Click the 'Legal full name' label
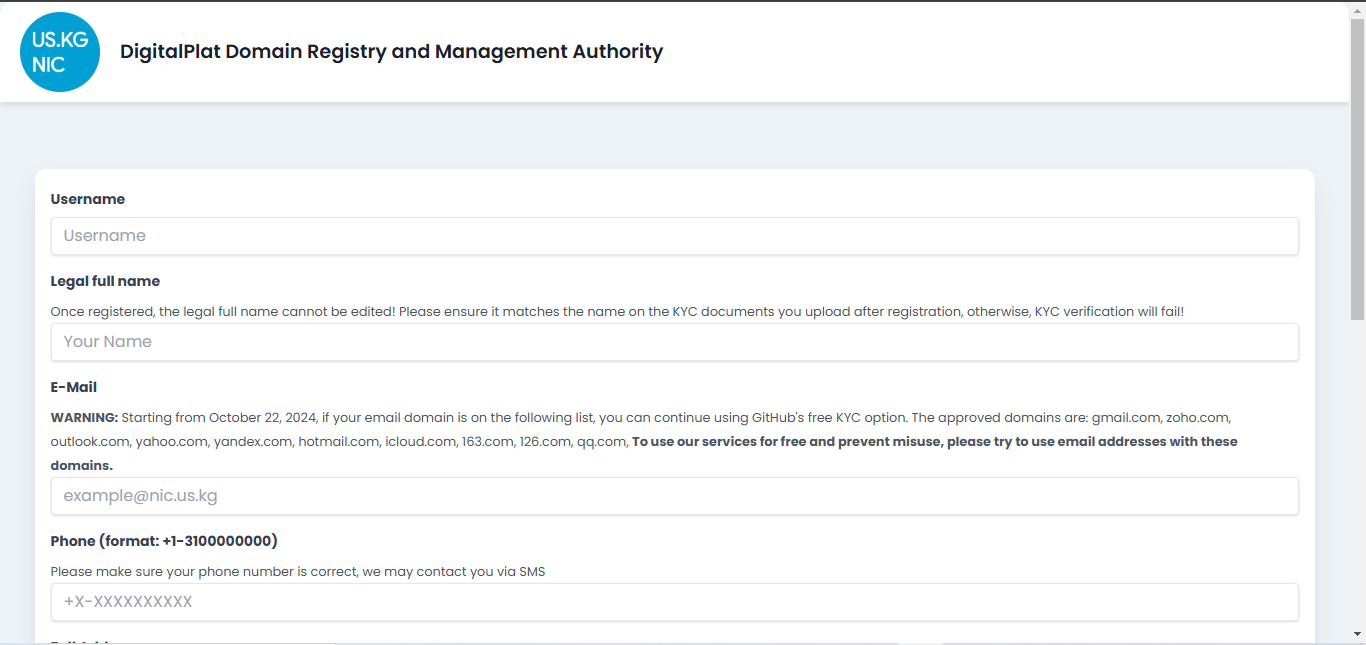The width and height of the screenshot is (1366, 645). [105, 281]
